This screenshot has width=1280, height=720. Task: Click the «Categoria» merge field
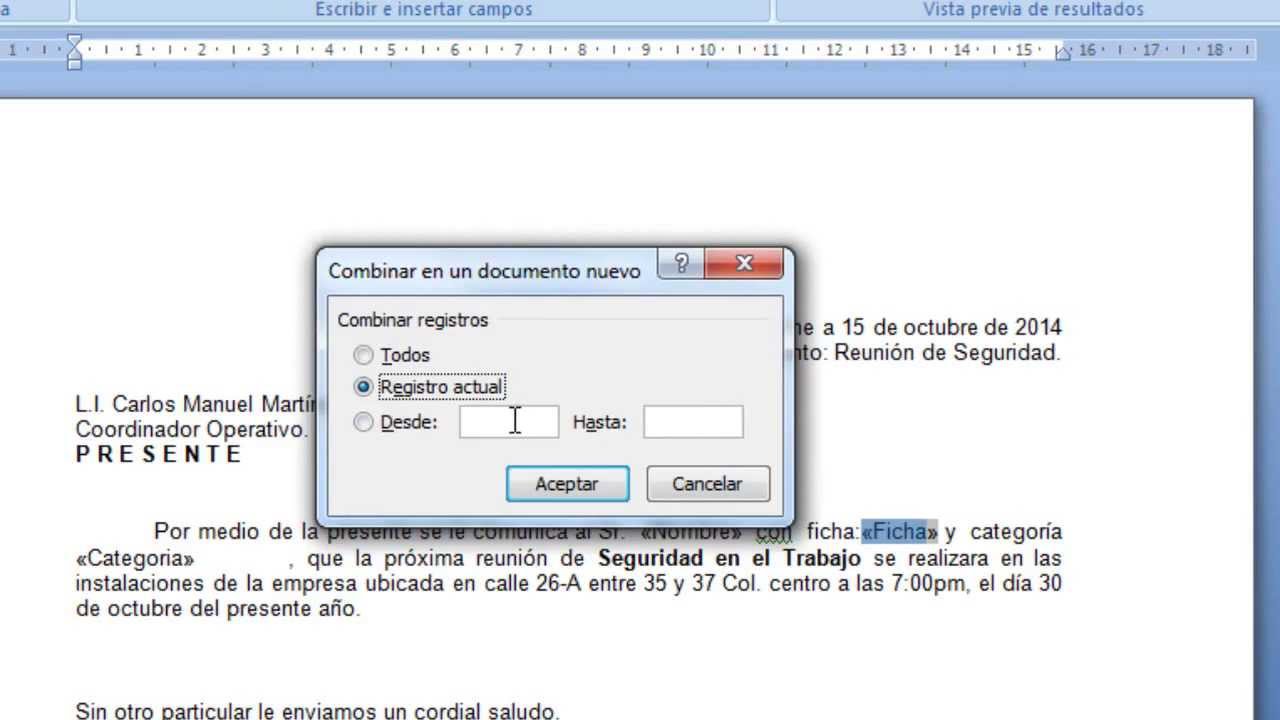135,558
